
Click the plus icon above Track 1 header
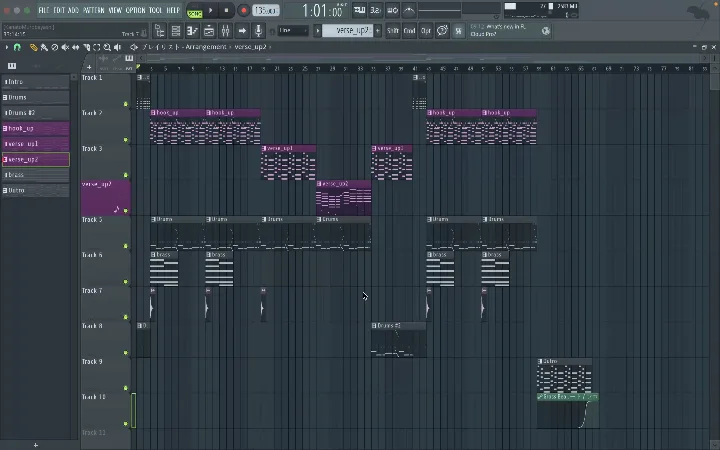pos(89,67)
